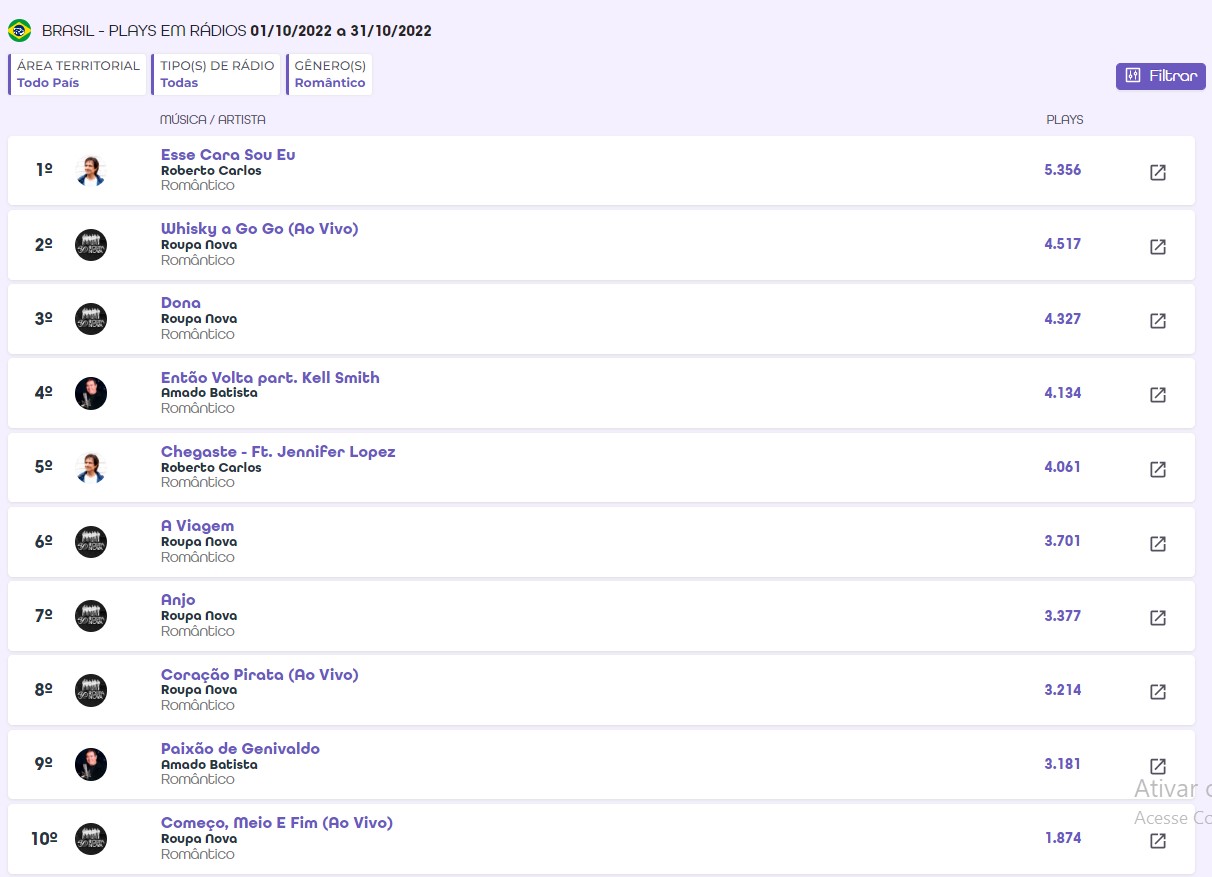
Task: Open external link for A Viagem row
Action: pyautogui.click(x=1158, y=544)
